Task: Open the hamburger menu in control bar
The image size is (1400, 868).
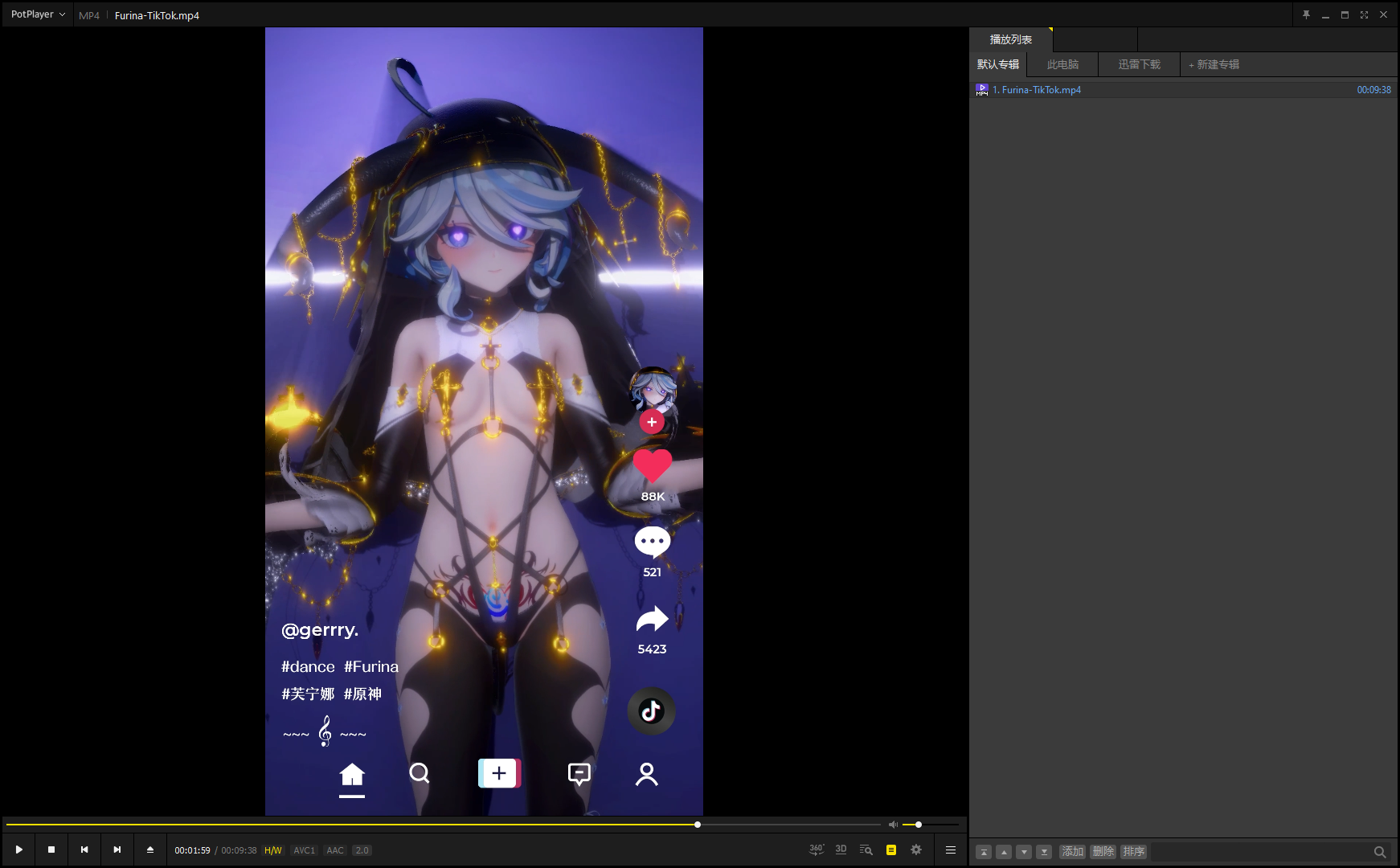Action: click(x=951, y=850)
